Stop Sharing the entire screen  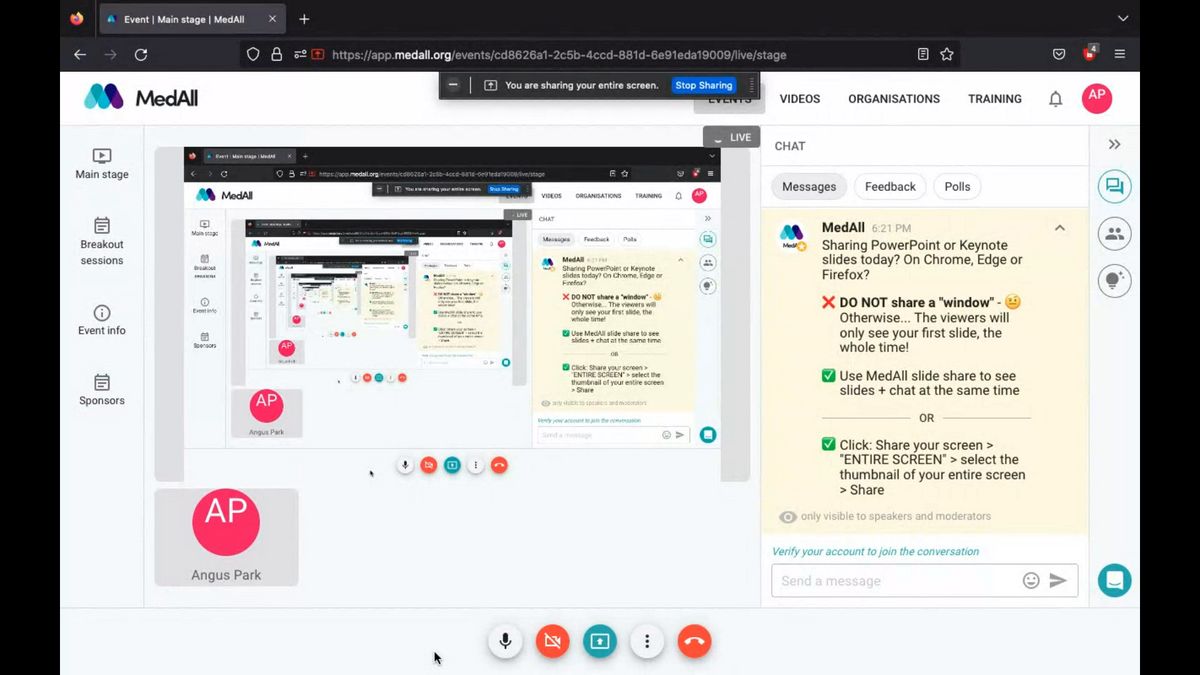[704, 86]
